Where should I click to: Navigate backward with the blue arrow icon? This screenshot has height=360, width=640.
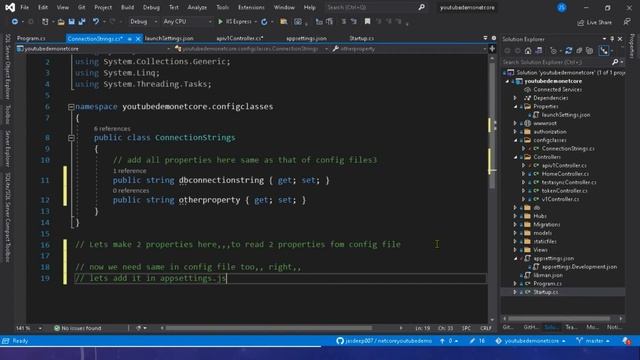point(14,22)
